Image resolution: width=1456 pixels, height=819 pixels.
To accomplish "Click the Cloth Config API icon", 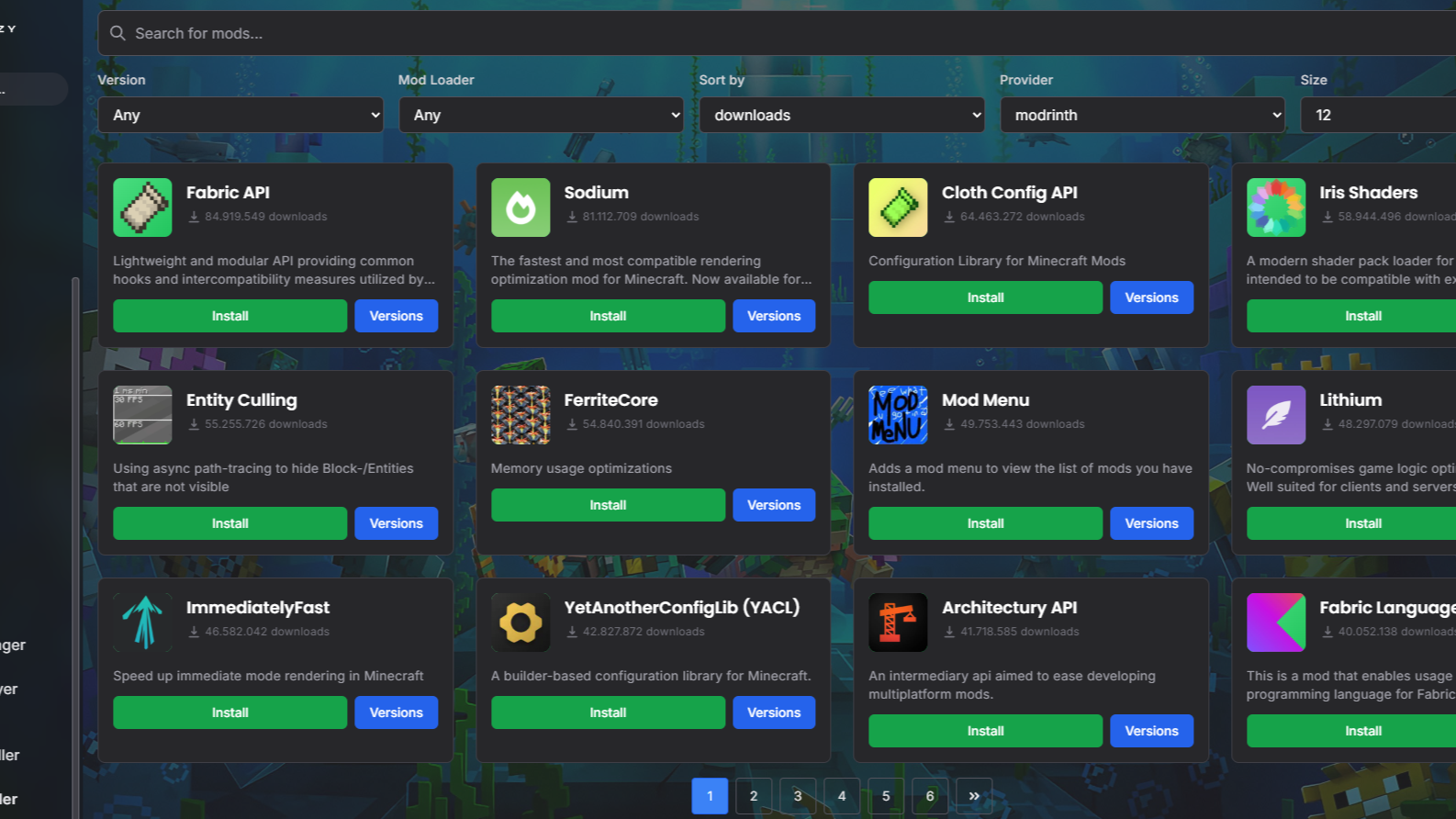I will click(x=898, y=208).
